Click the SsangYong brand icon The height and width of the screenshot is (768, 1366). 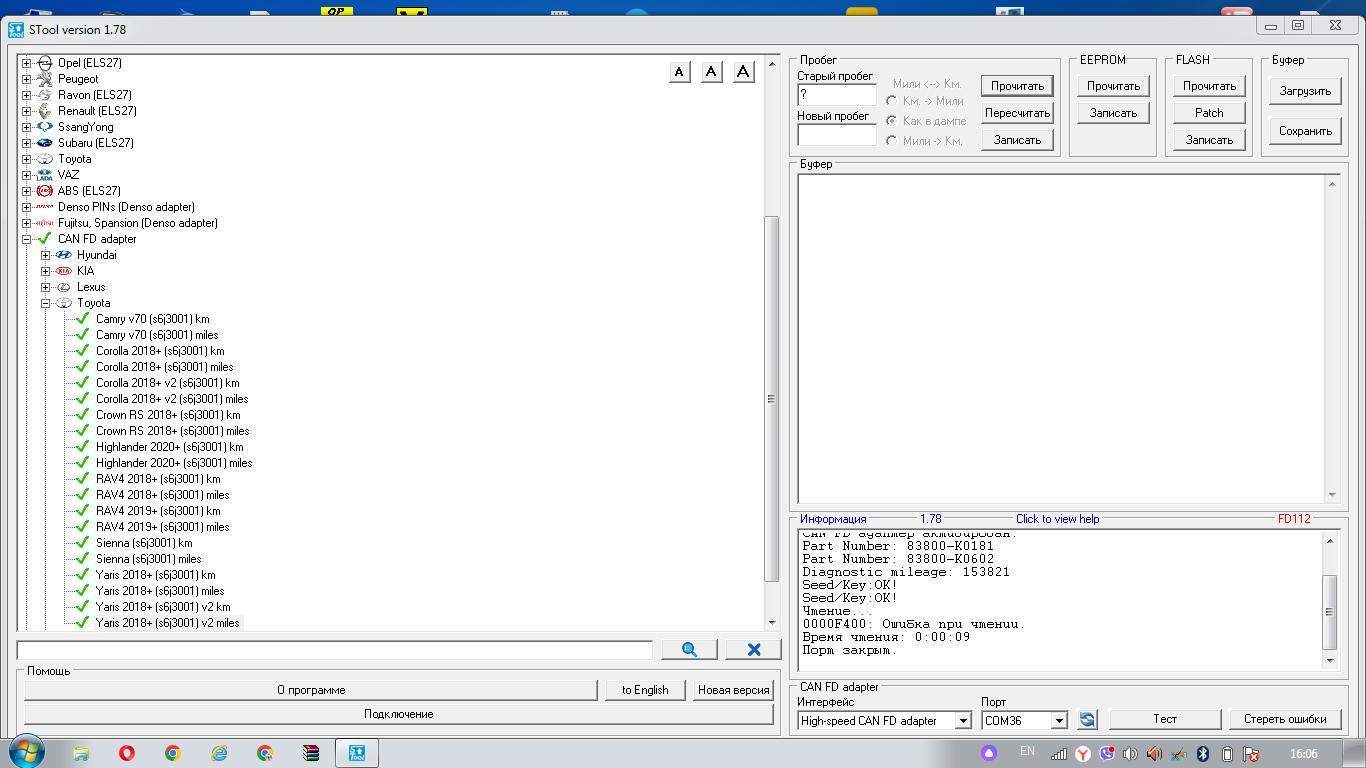coord(44,127)
